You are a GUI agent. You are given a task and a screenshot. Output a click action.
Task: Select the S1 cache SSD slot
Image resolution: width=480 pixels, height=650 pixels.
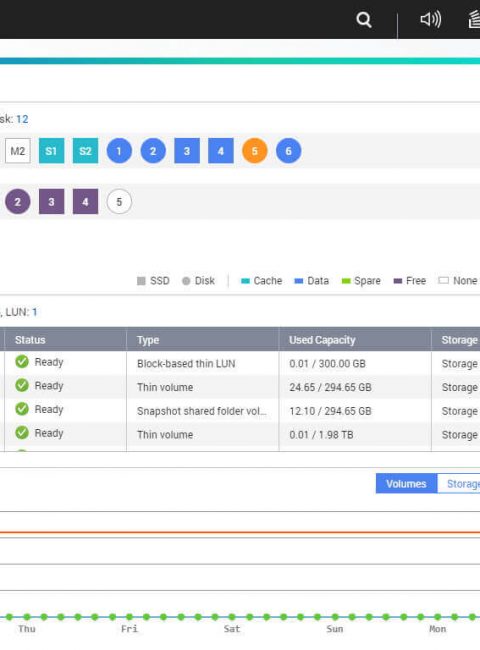point(51,151)
